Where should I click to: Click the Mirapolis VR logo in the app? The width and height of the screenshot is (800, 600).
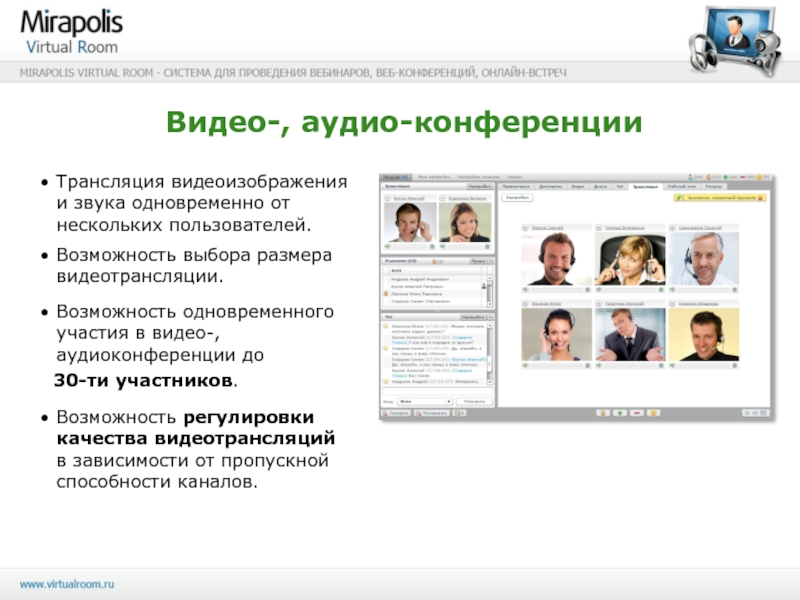point(396,177)
